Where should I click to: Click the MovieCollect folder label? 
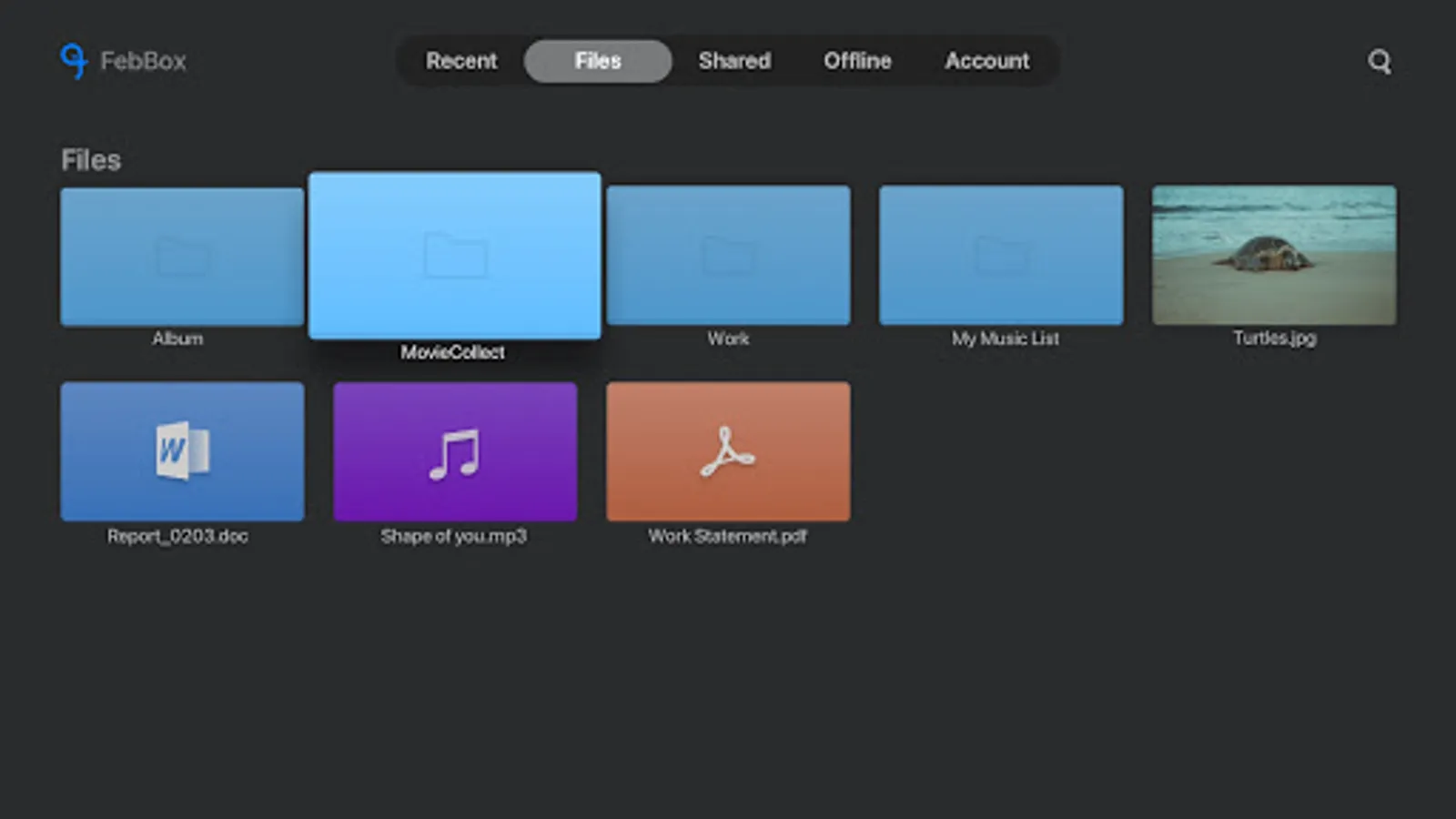click(x=452, y=352)
